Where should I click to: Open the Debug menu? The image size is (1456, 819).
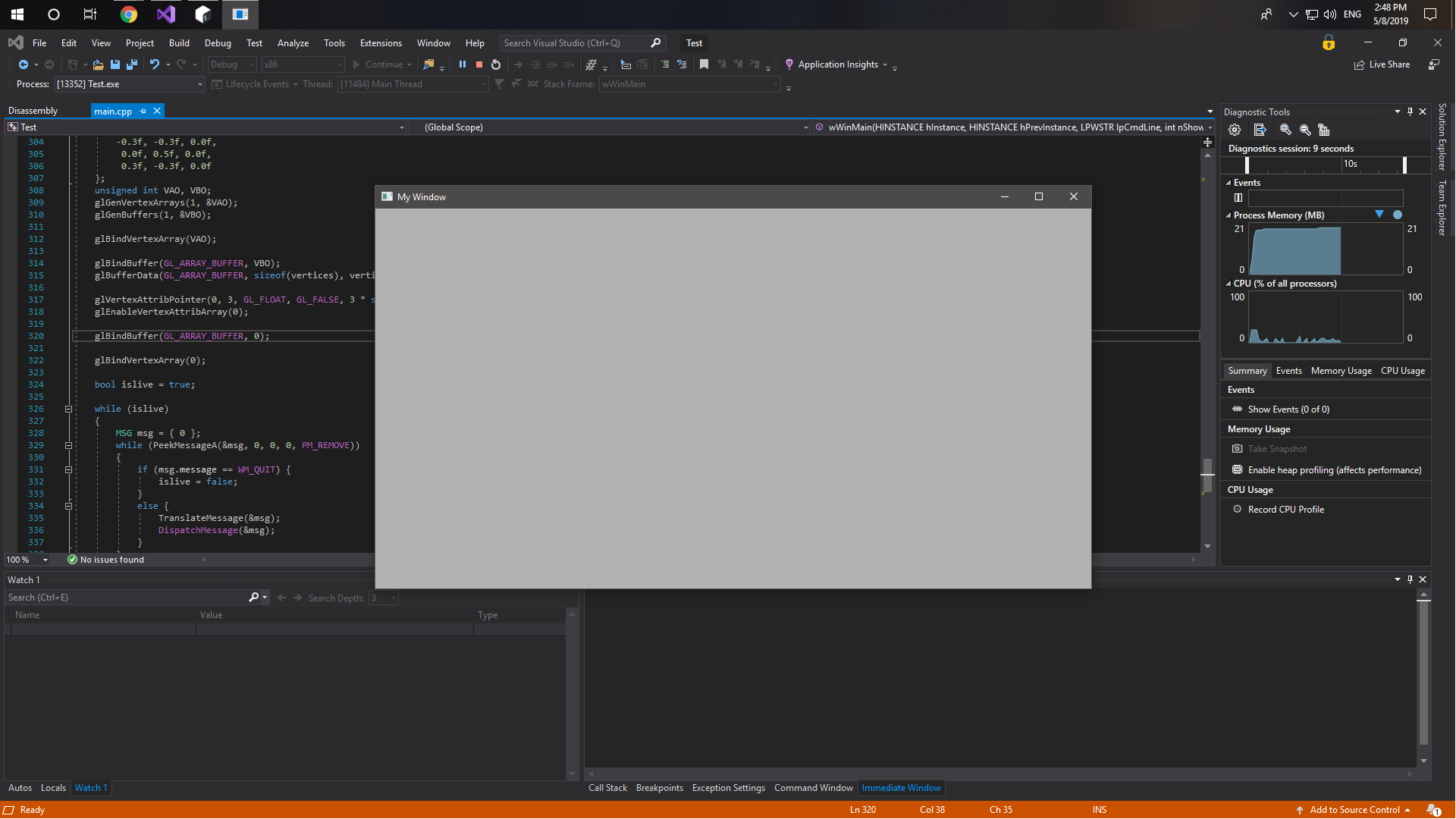[x=218, y=43]
